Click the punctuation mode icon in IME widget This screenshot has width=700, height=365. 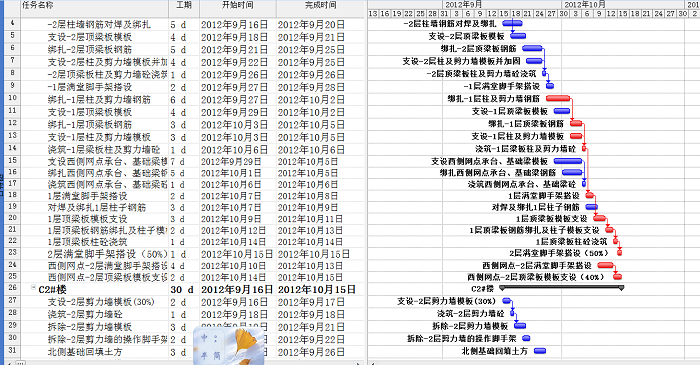(x=216, y=339)
